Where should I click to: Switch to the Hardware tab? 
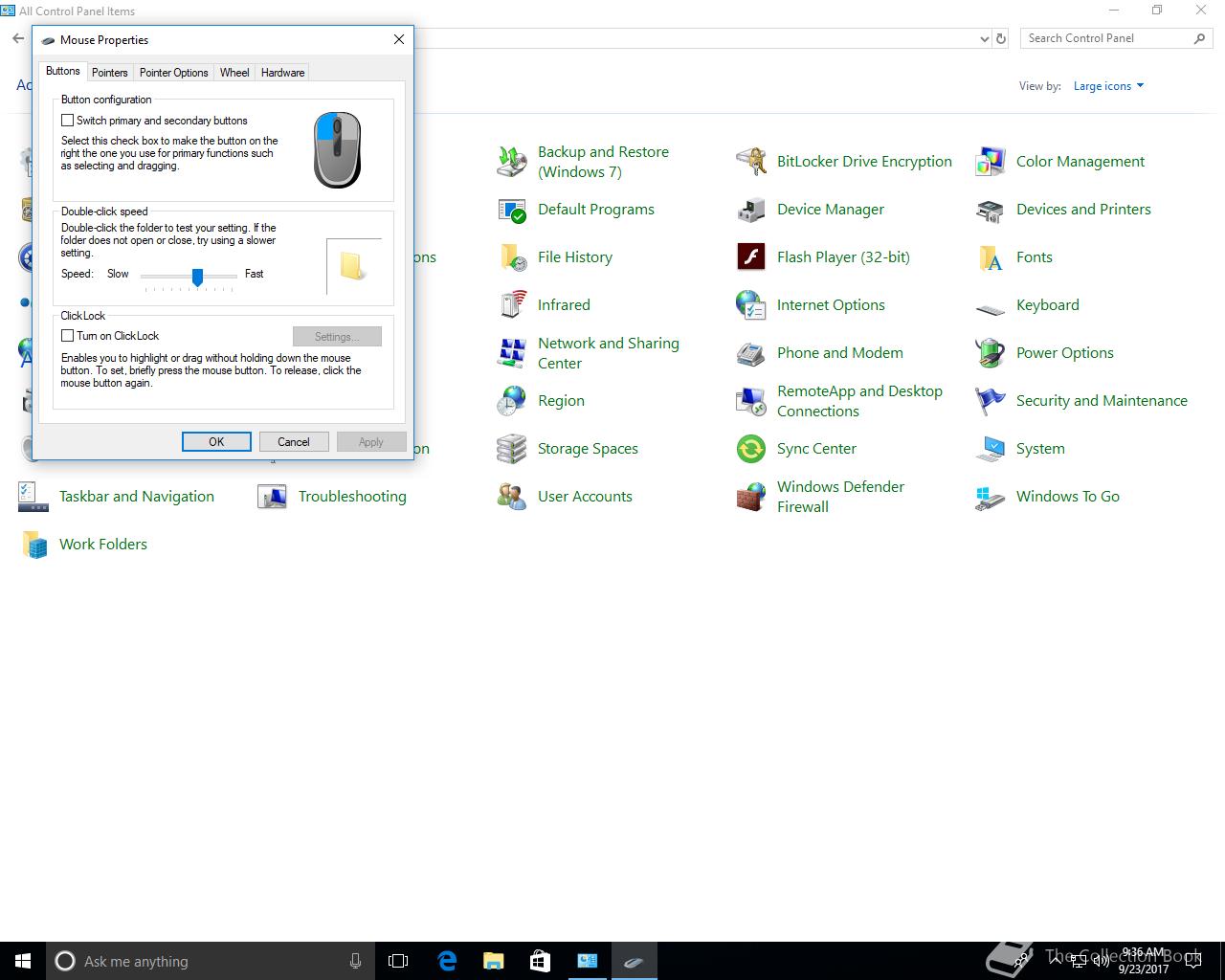282,73
